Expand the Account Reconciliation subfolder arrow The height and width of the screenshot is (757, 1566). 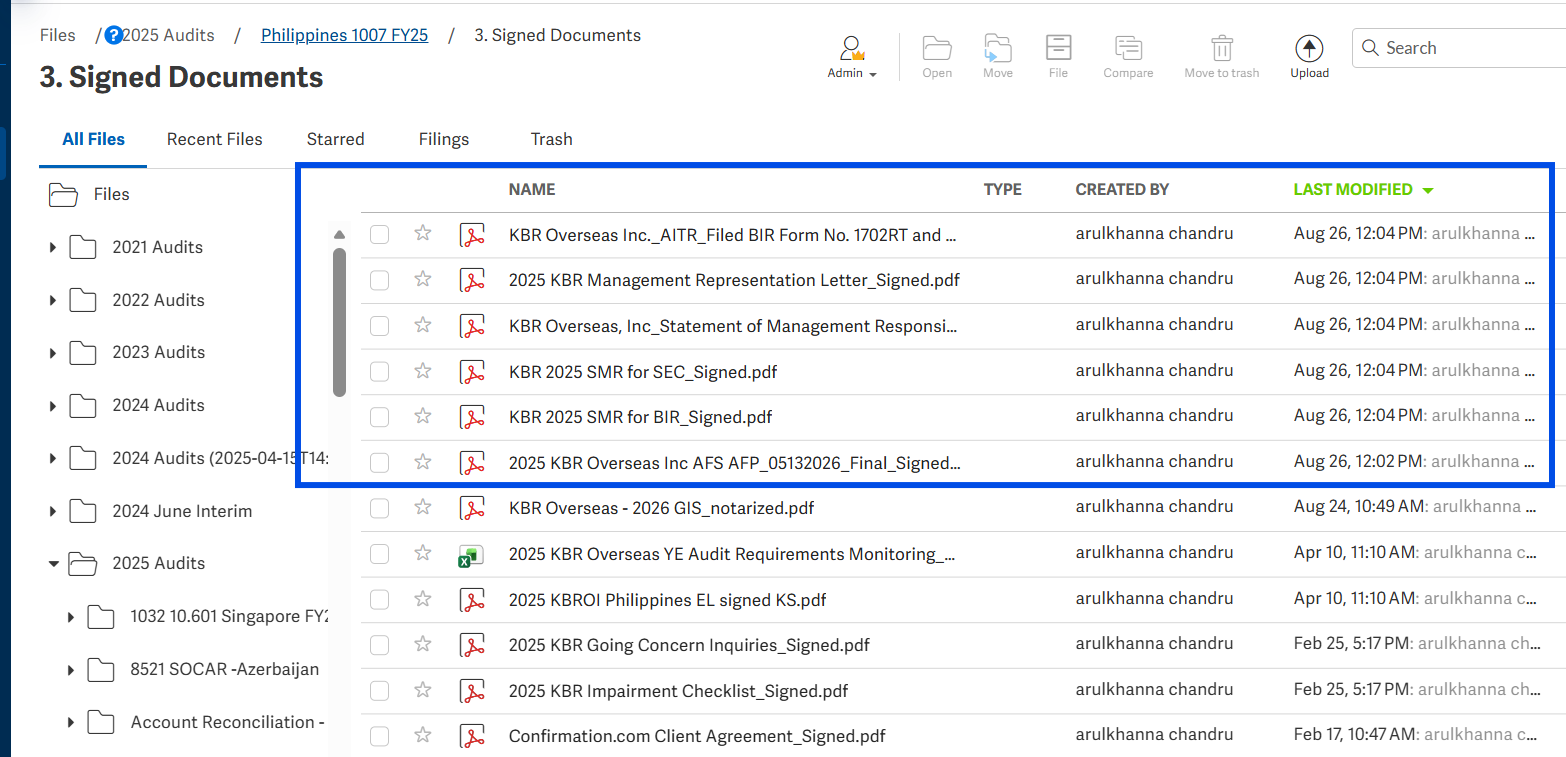pos(71,722)
